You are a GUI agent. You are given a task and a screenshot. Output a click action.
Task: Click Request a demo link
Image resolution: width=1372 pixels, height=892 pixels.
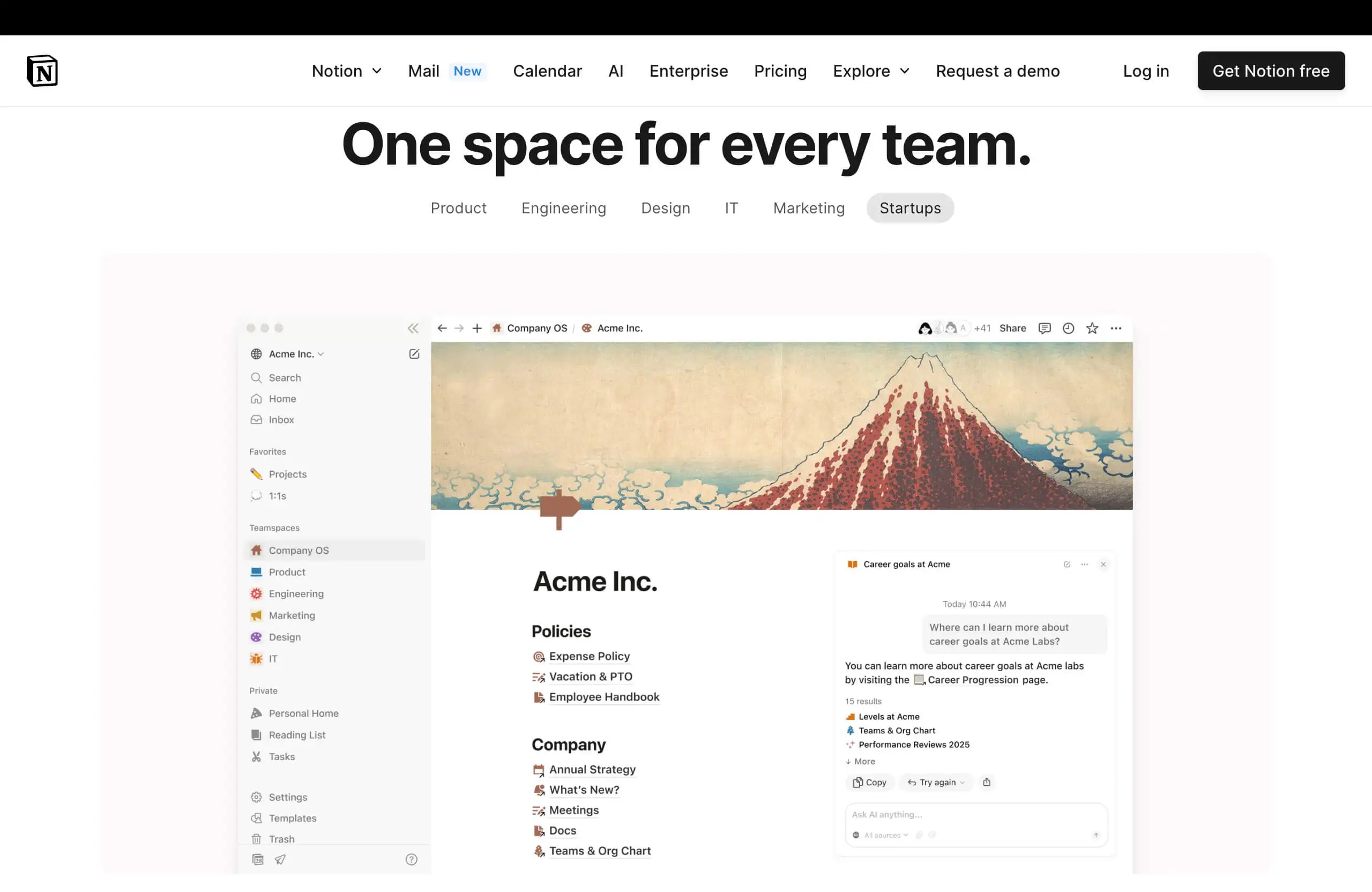pyautogui.click(x=997, y=71)
